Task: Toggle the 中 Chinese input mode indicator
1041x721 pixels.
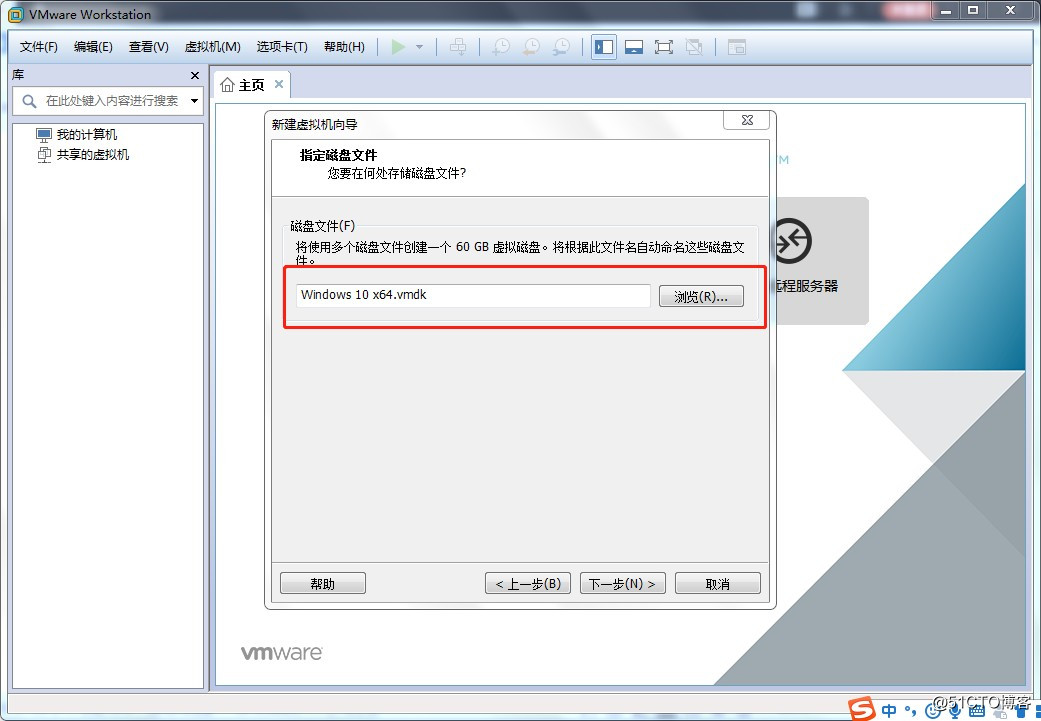Action: click(x=890, y=710)
